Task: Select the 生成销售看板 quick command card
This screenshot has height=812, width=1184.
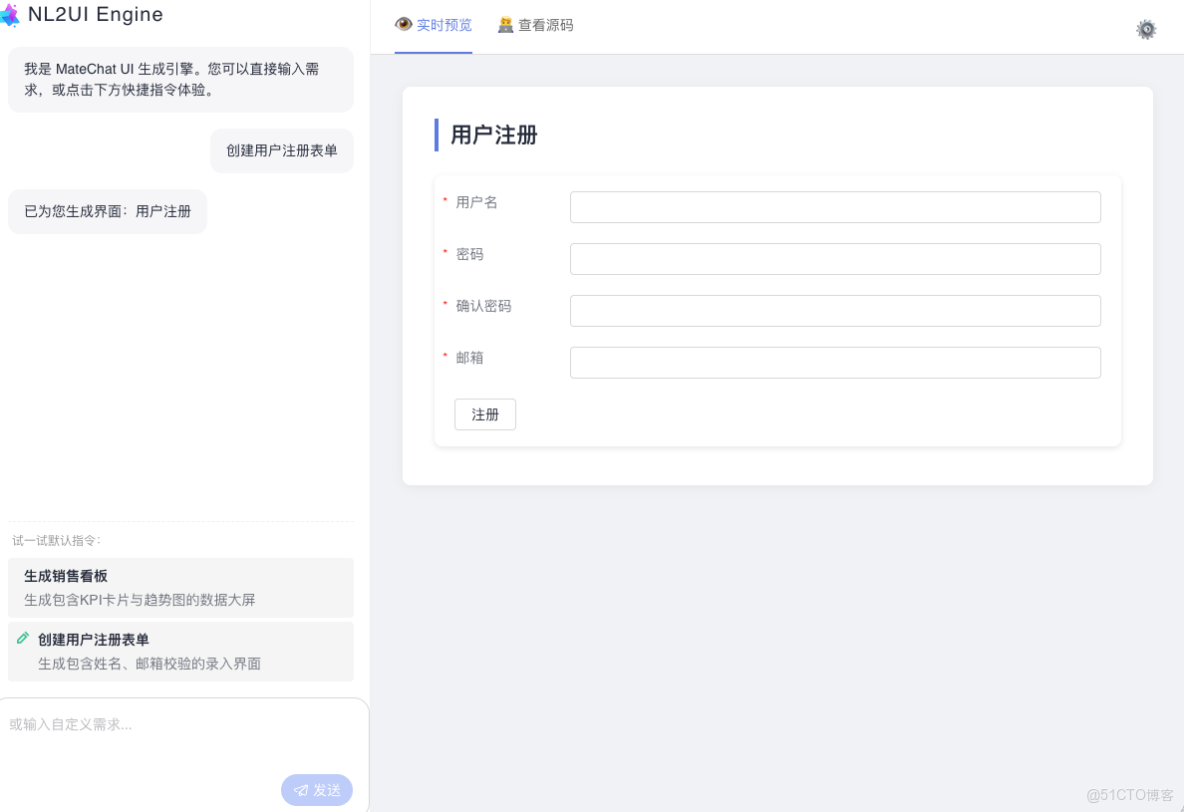Action: [180, 589]
